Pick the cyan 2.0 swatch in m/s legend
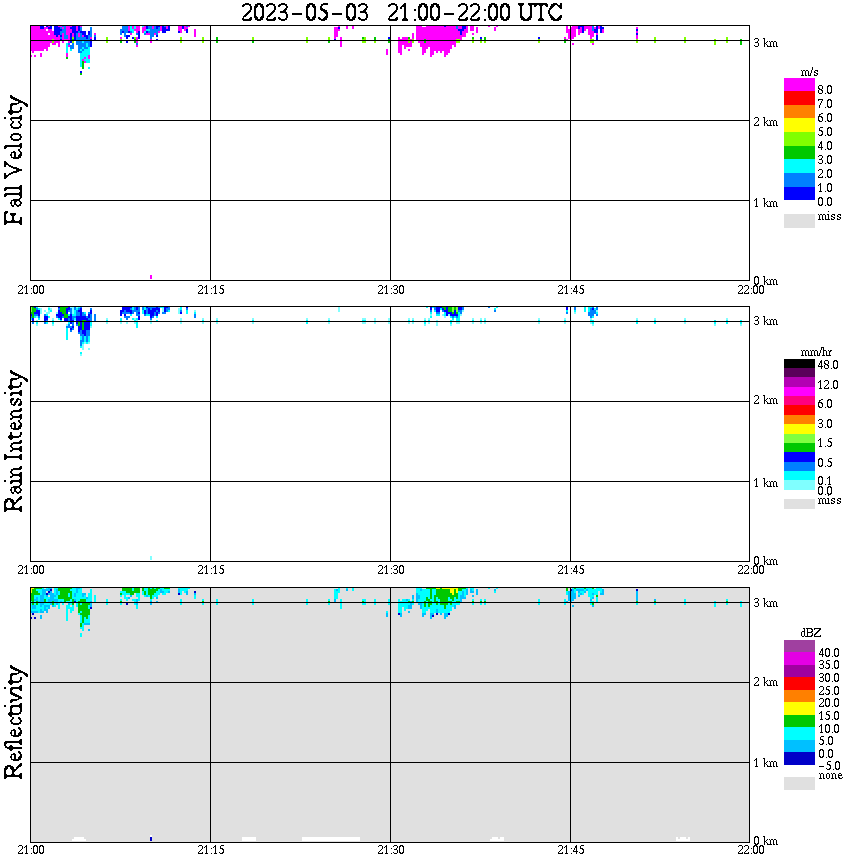This screenshot has height=868, width=850. (799, 166)
